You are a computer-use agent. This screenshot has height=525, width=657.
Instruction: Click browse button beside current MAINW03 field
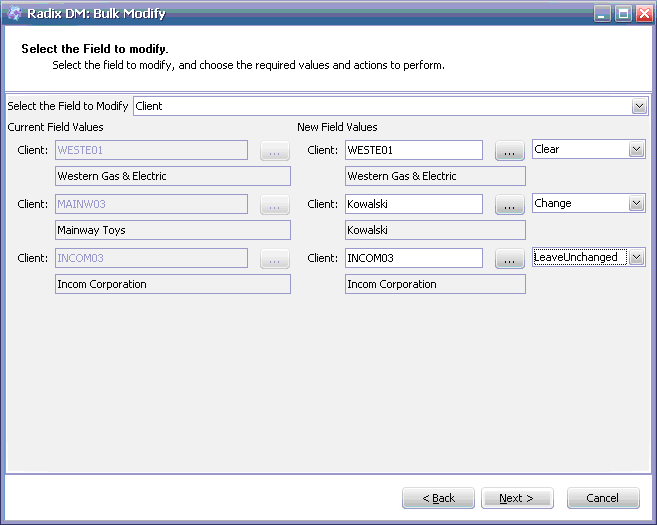[275, 204]
